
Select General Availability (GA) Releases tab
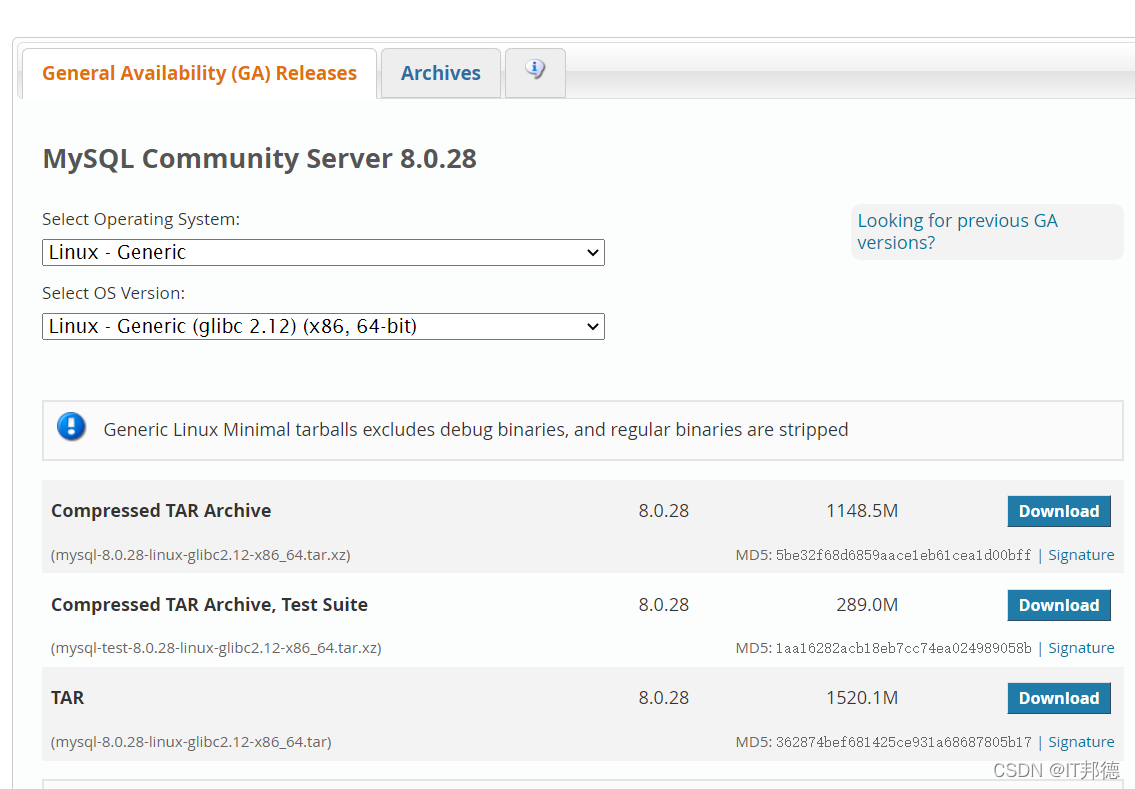pyautogui.click(x=199, y=73)
